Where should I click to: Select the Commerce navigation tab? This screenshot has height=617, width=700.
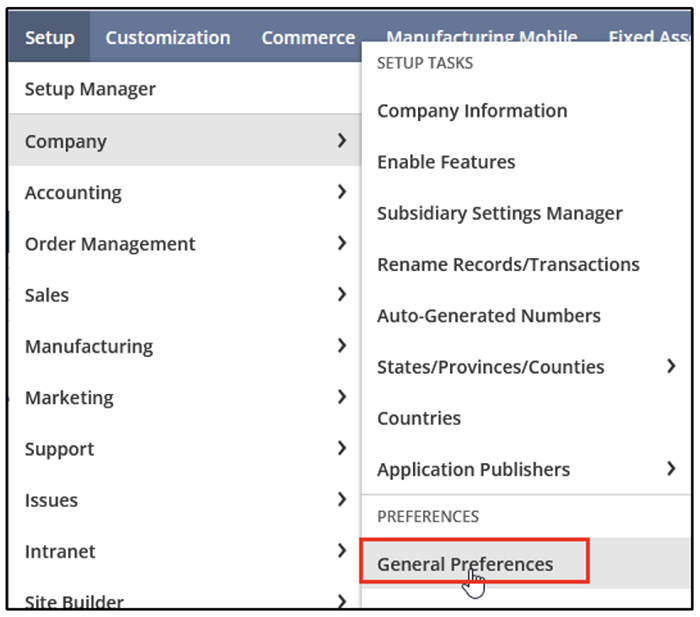tap(308, 38)
